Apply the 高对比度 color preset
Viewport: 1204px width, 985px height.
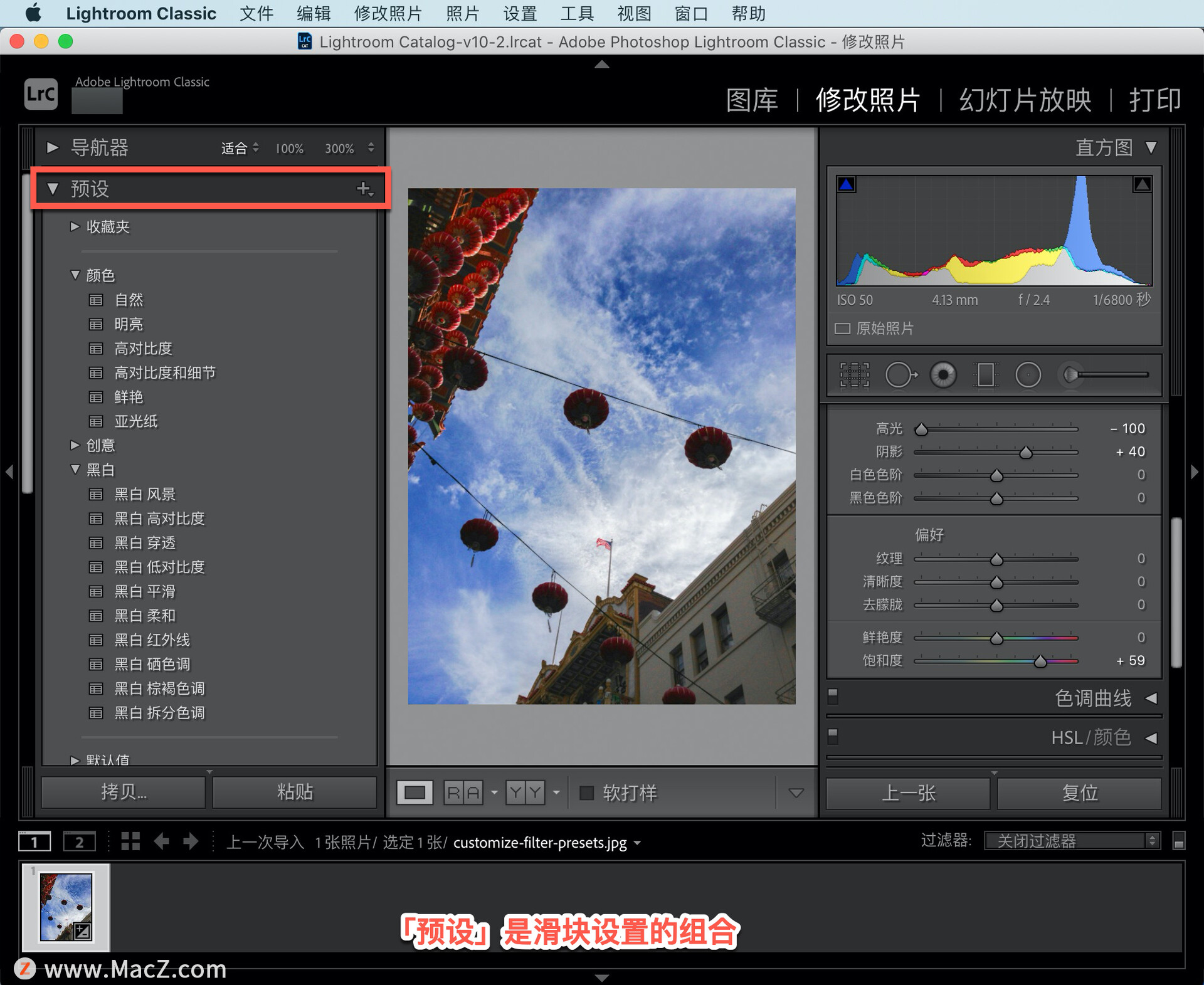pyautogui.click(x=143, y=349)
